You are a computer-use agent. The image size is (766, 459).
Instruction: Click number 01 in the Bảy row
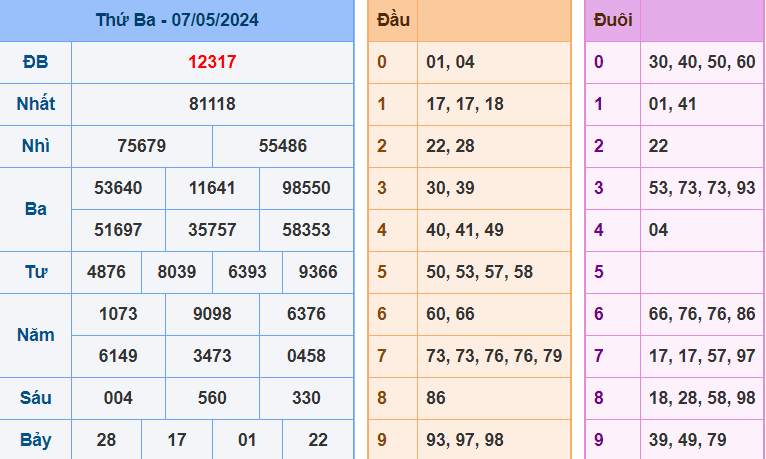click(247, 440)
